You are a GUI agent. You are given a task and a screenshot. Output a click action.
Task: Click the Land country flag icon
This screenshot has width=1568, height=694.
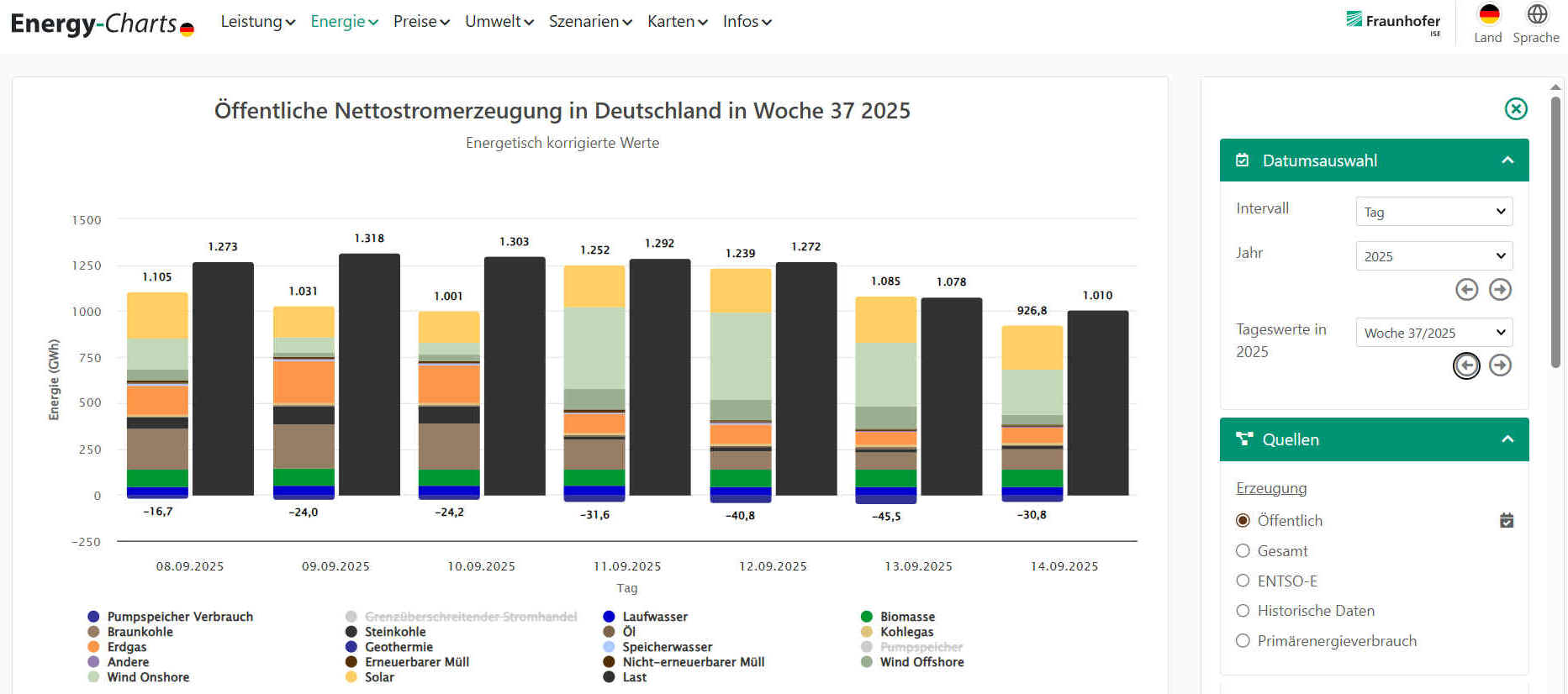tap(1488, 14)
